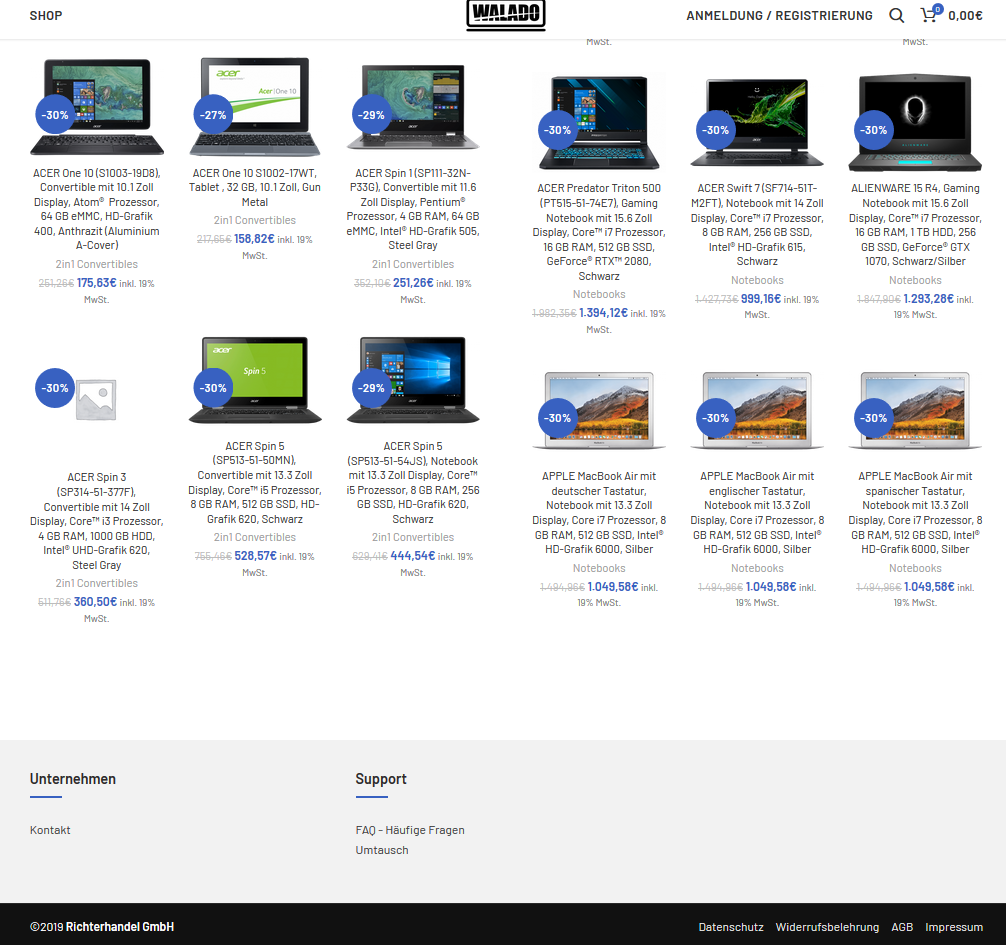Viewport: 1006px width, 945px height.
Task: Click the 528,57€ sale price
Action: (x=255, y=556)
